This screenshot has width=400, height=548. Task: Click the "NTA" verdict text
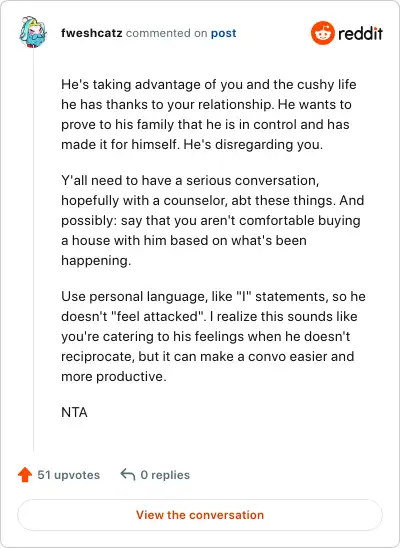74,412
